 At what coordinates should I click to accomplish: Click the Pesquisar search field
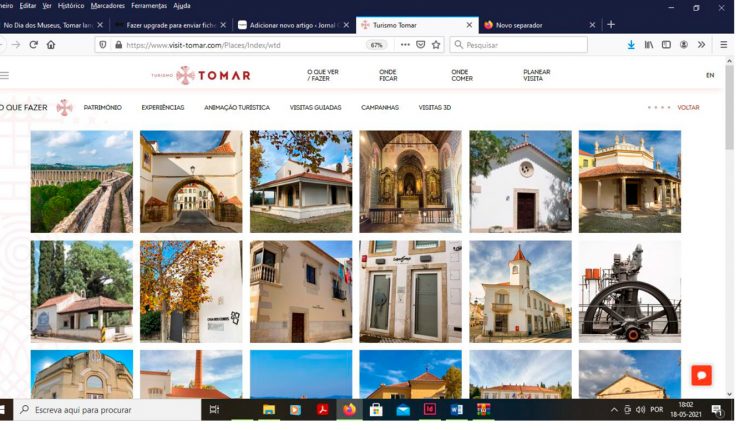[x=520, y=45]
